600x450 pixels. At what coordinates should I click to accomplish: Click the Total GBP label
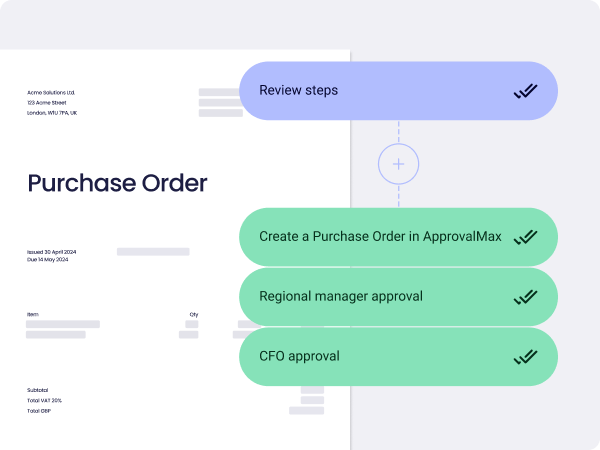click(39, 411)
